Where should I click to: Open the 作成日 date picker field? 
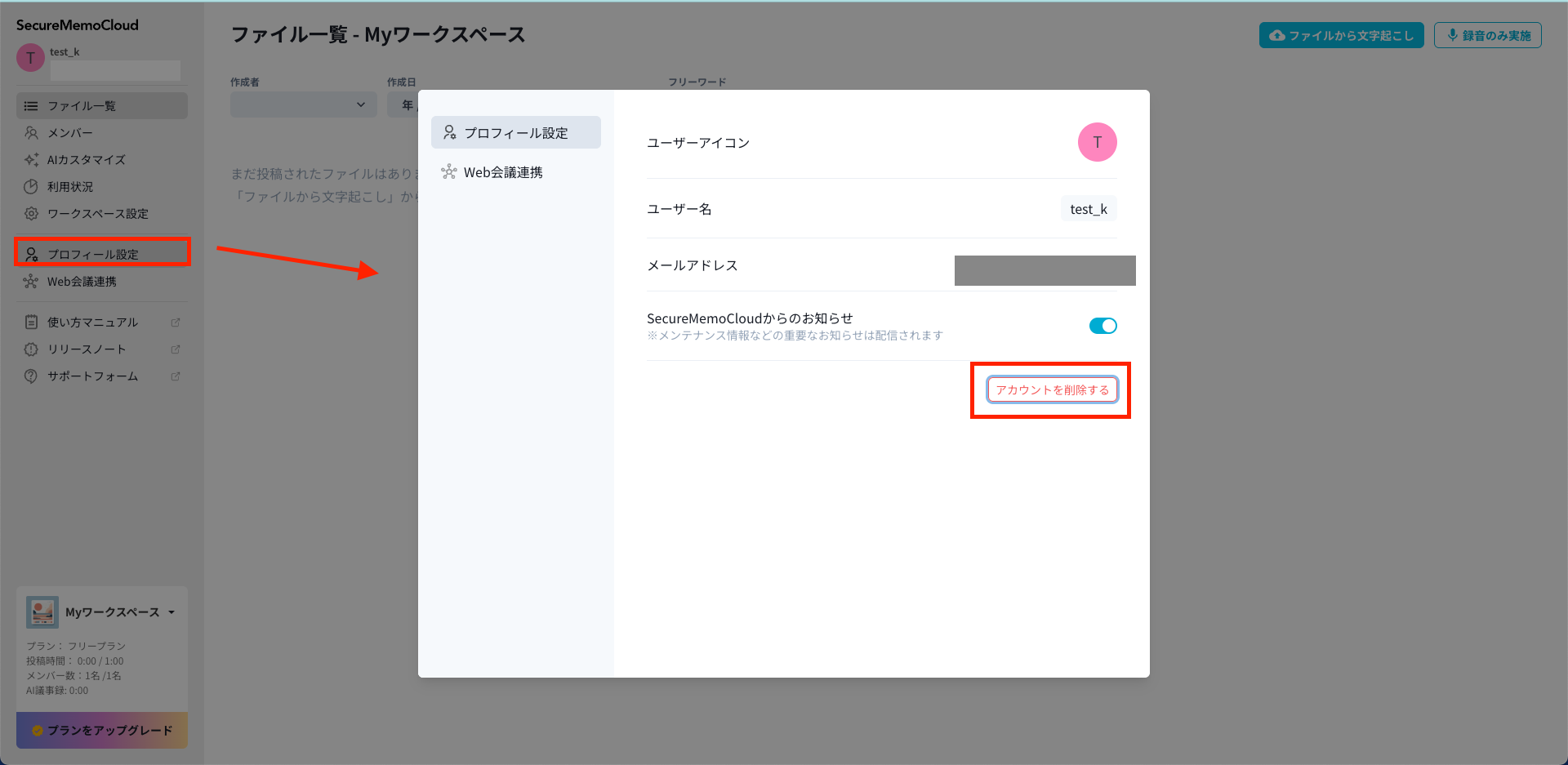tap(403, 105)
